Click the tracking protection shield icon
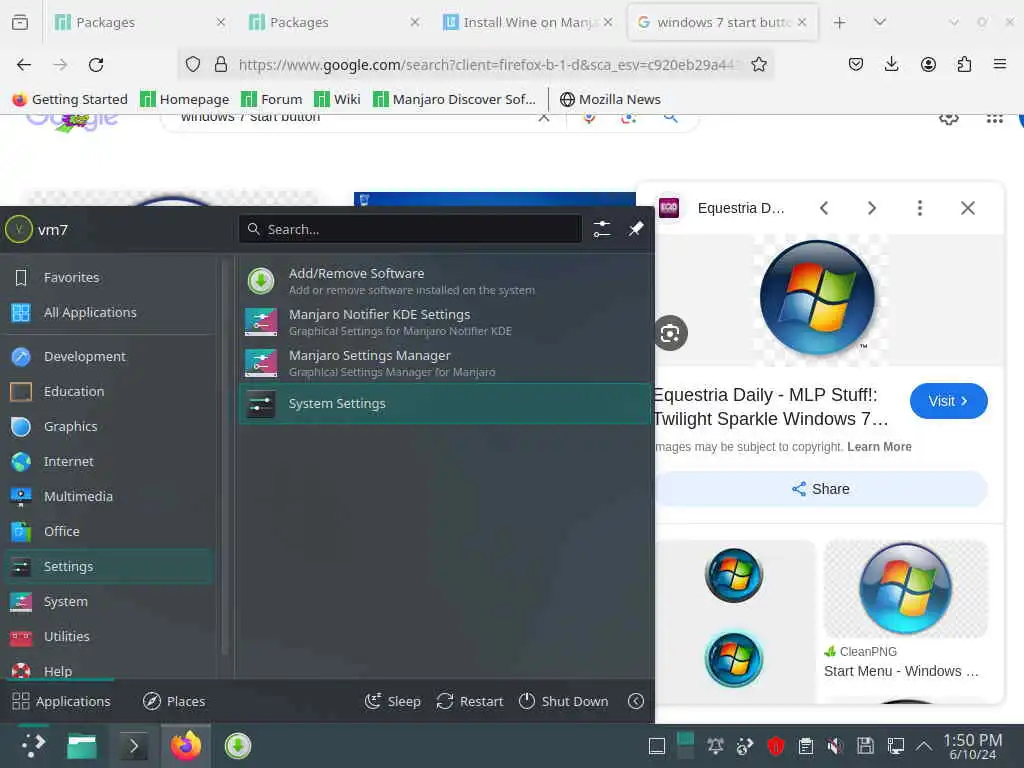Screen dimensions: 1024x768 click(x=193, y=65)
